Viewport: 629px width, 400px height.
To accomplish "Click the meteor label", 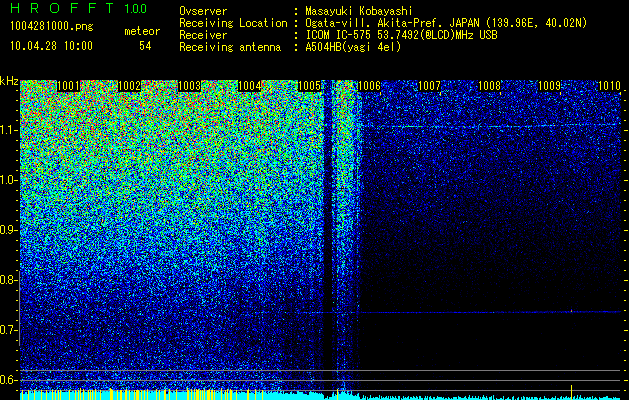I will (x=142, y=31).
